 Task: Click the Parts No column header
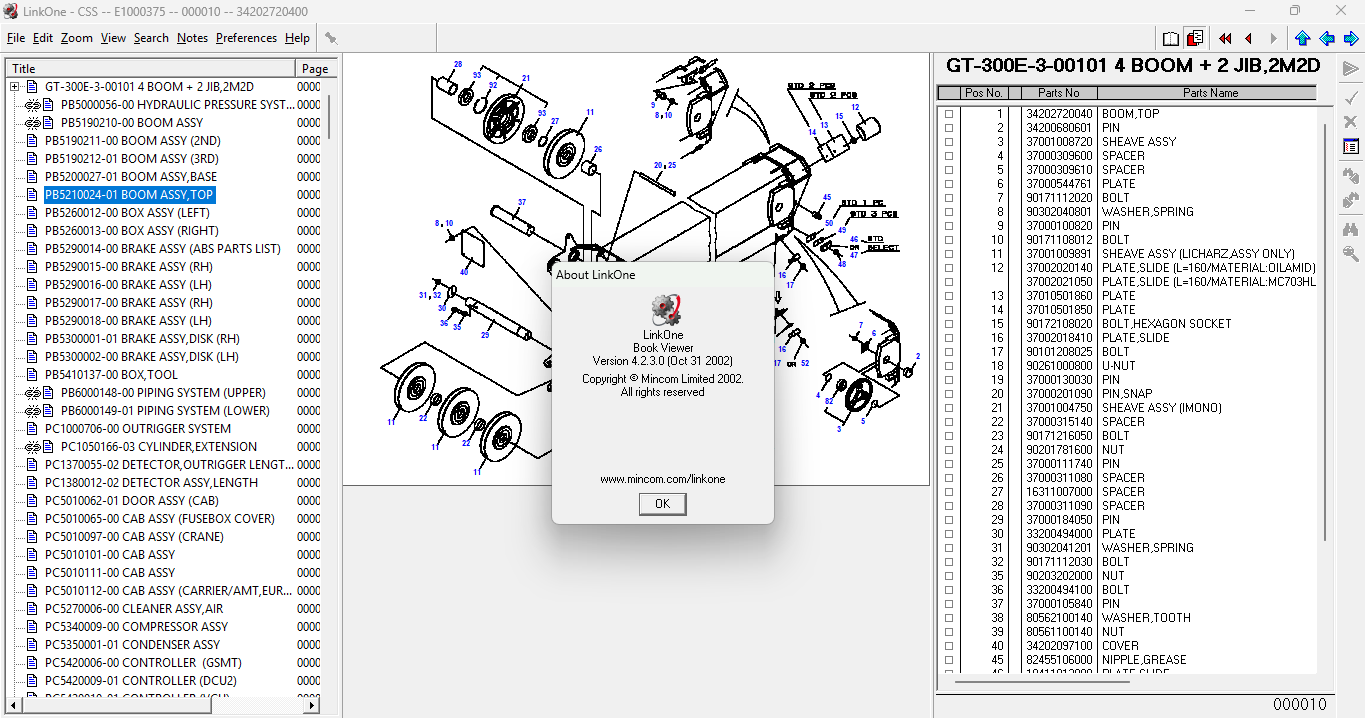click(x=1059, y=93)
